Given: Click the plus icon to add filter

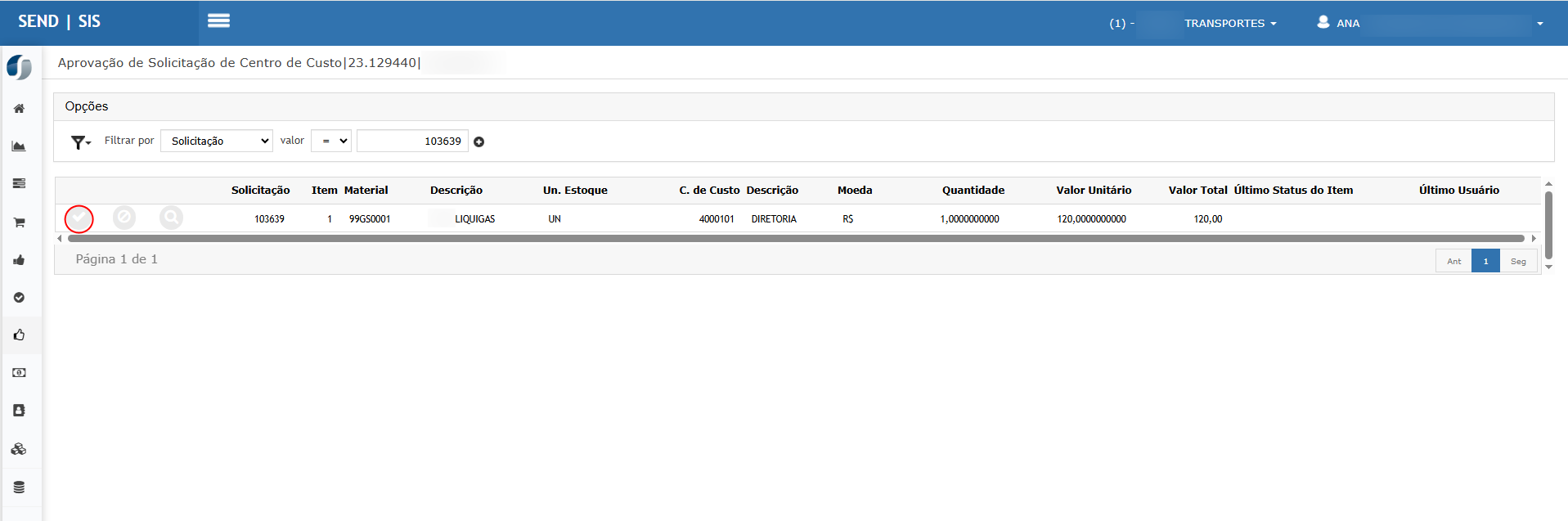Looking at the screenshot, I should click(479, 141).
